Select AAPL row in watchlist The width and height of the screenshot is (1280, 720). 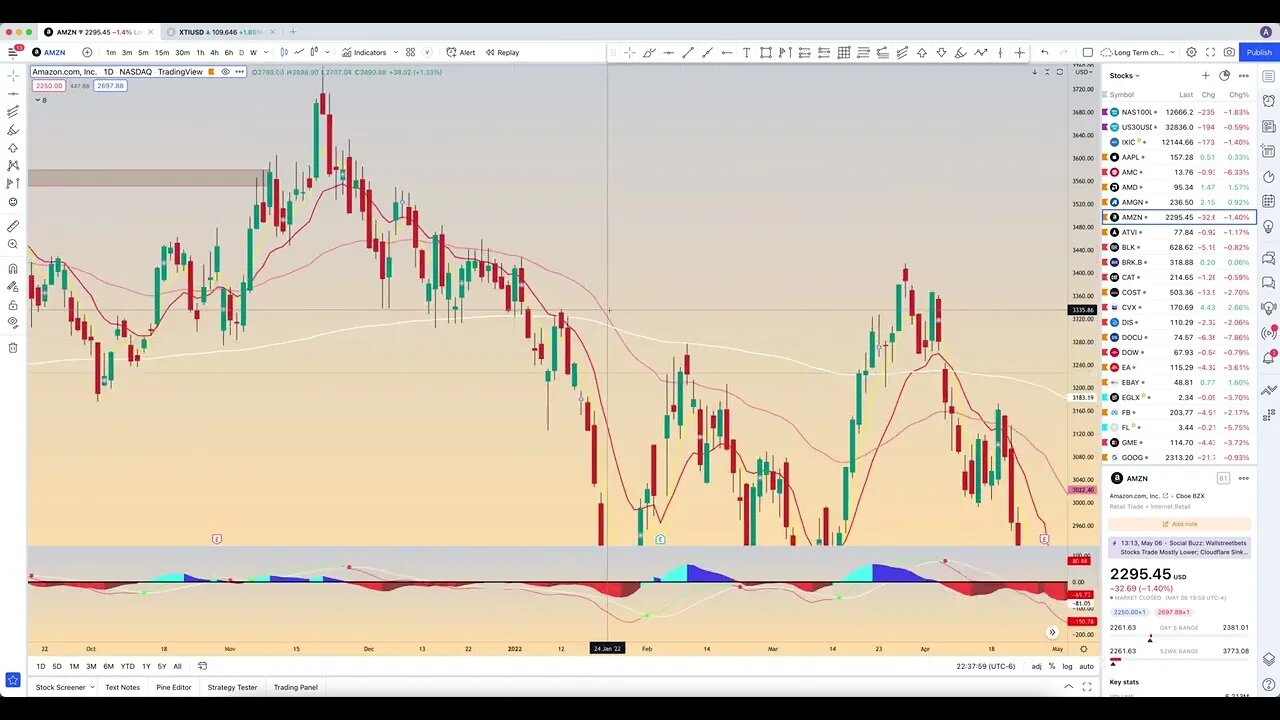pyautogui.click(x=1179, y=157)
